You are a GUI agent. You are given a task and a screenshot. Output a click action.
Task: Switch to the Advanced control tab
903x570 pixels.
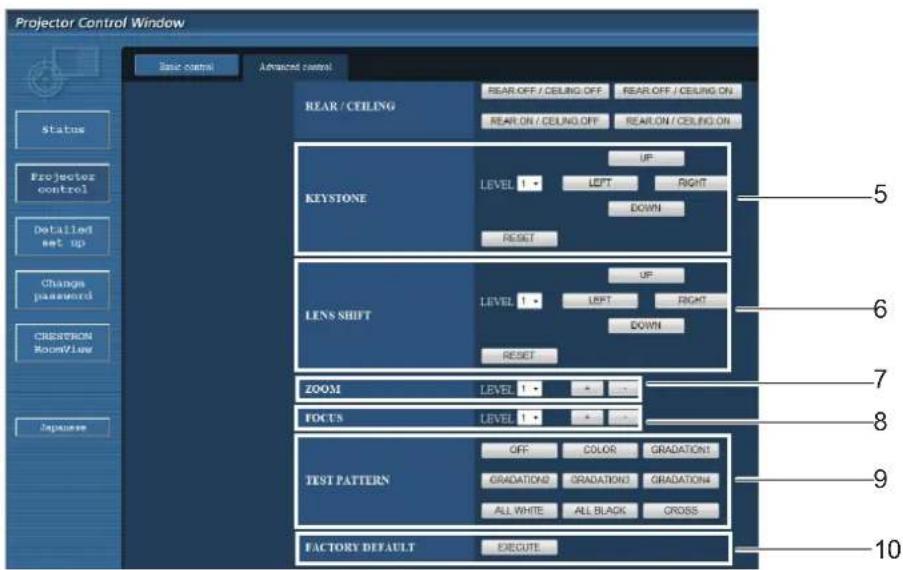(295, 67)
